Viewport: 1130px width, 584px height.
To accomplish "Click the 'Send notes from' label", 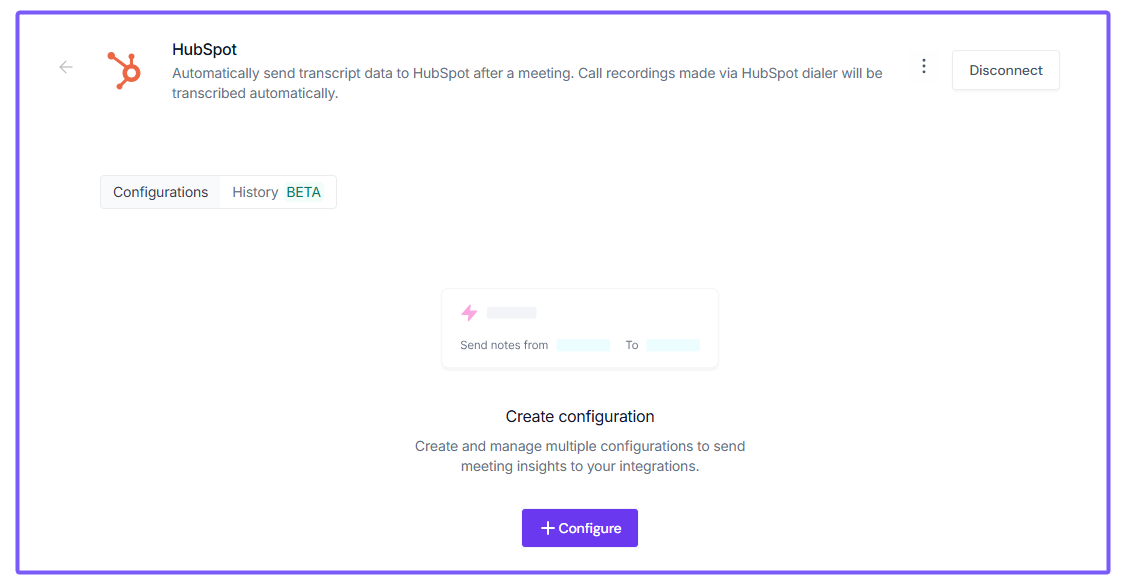I will tap(504, 345).
